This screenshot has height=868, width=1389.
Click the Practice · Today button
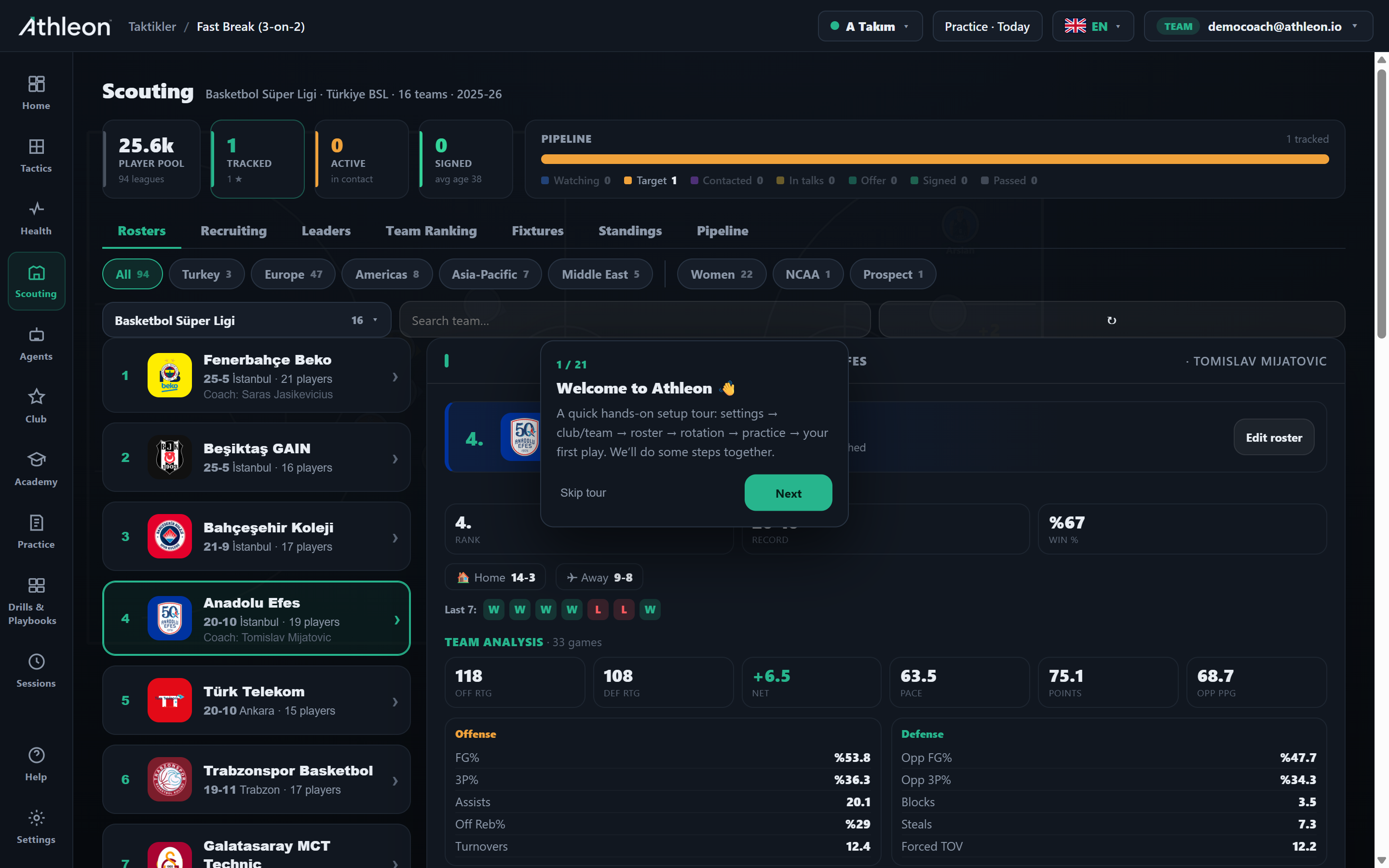coord(987,27)
